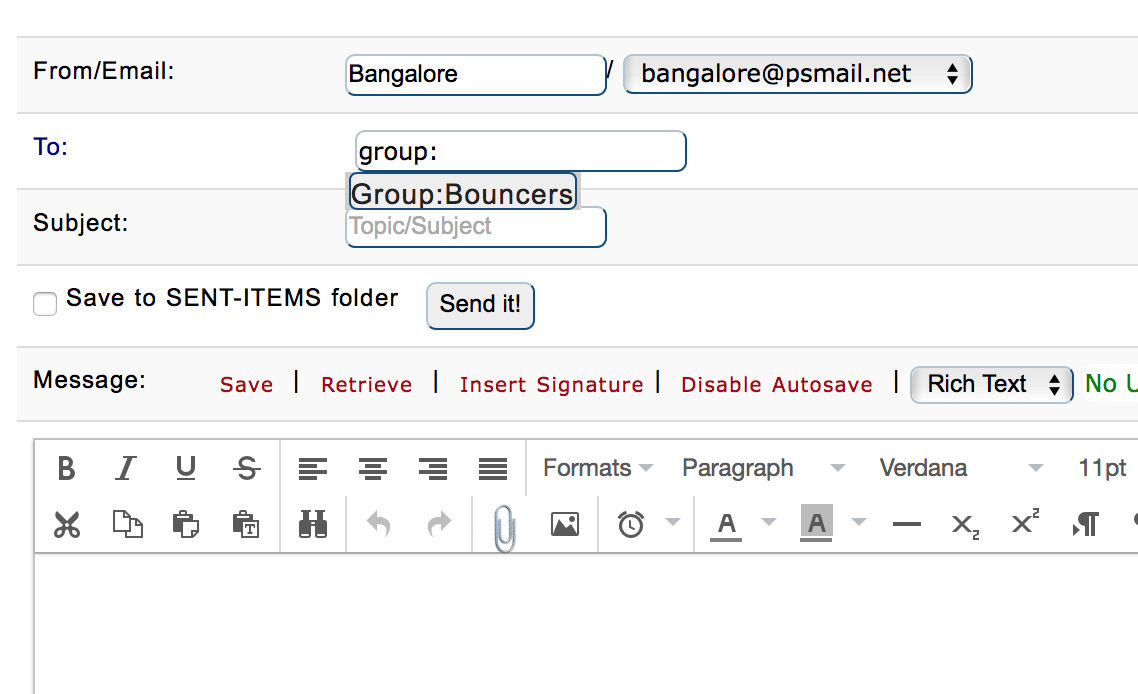Apply italic text style

point(126,468)
